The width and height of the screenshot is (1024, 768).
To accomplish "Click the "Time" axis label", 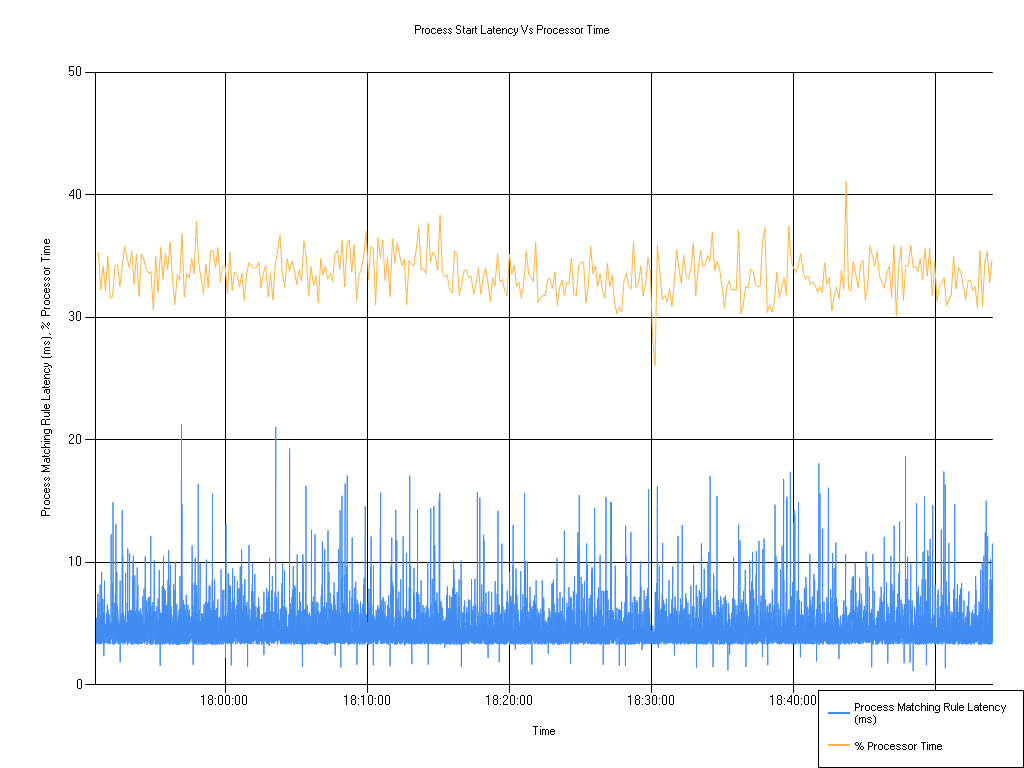I will pyautogui.click(x=543, y=731).
